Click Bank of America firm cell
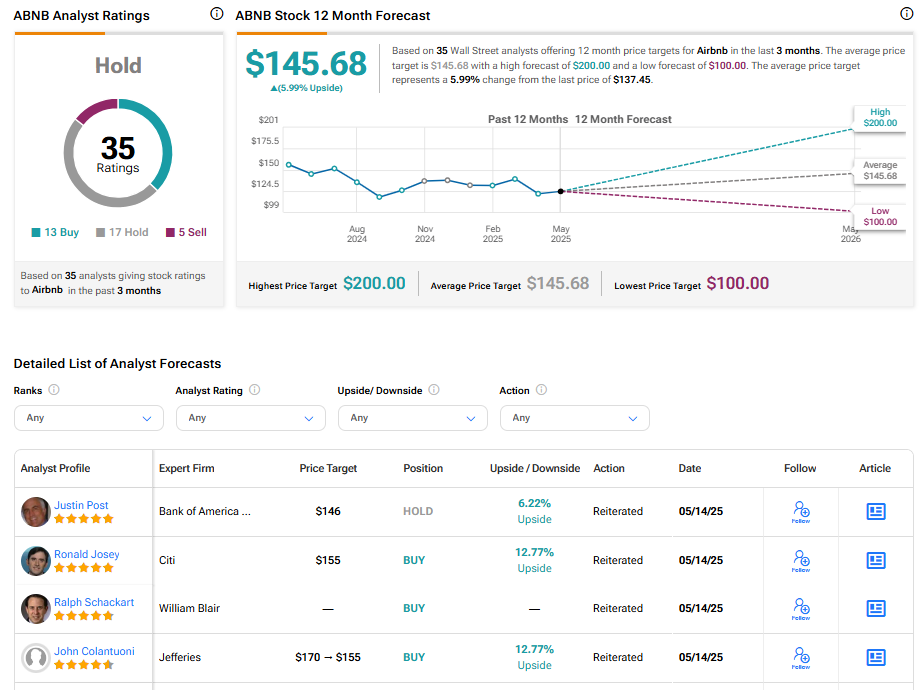Image resolution: width=919 pixels, height=690 pixels. [205, 511]
